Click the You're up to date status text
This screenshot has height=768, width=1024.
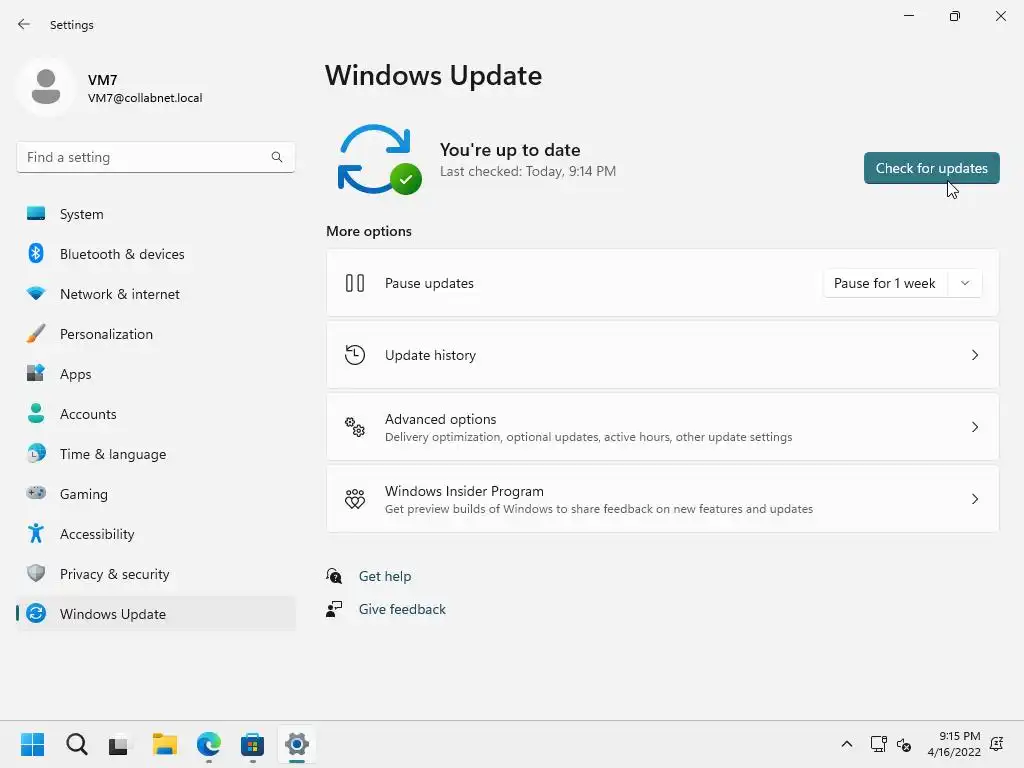click(x=510, y=150)
